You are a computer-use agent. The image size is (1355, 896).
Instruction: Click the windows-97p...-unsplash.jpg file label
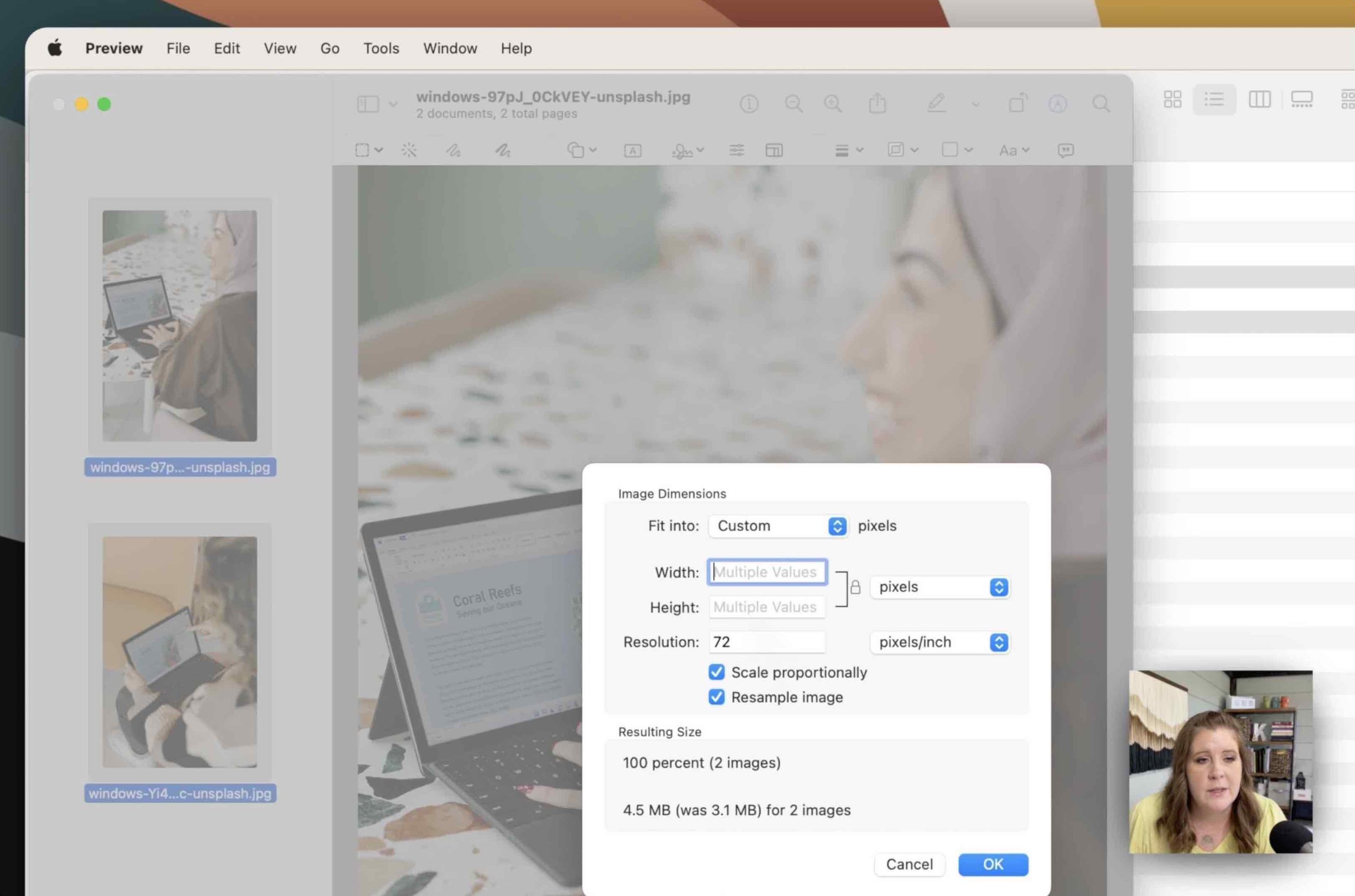click(x=180, y=467)
